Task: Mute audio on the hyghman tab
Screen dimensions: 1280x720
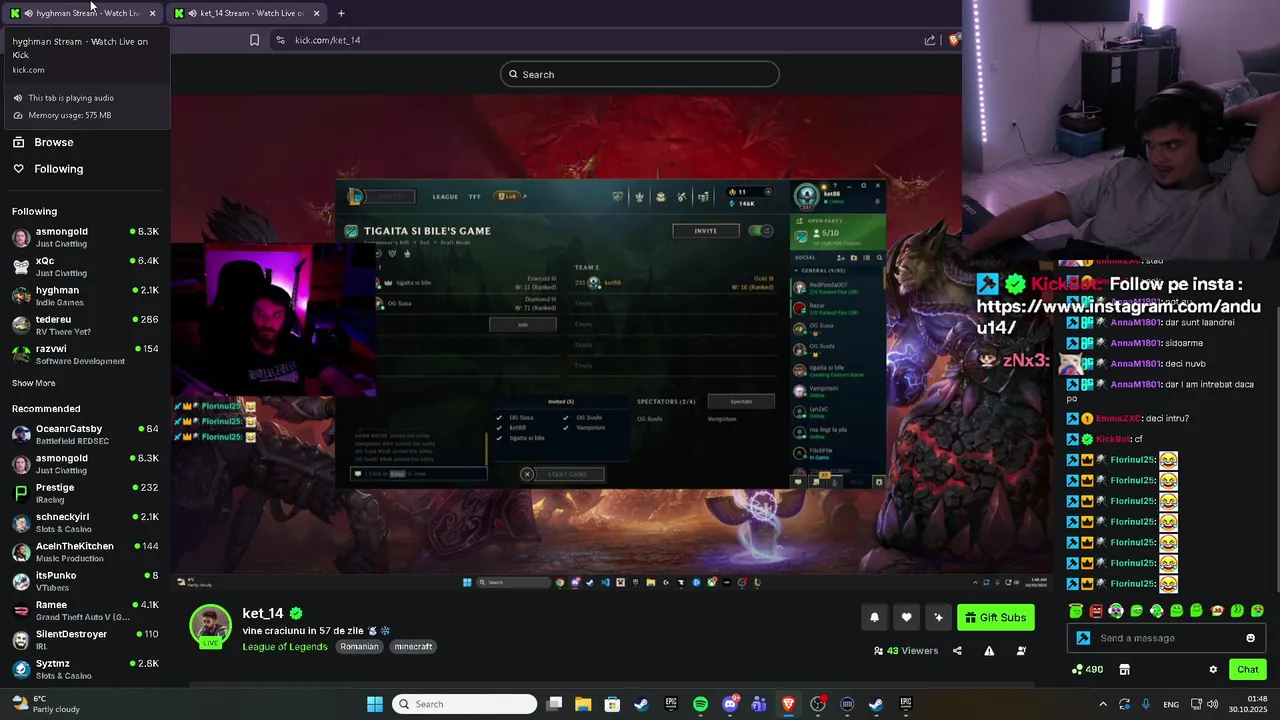Action: click(x=28, y=13)
